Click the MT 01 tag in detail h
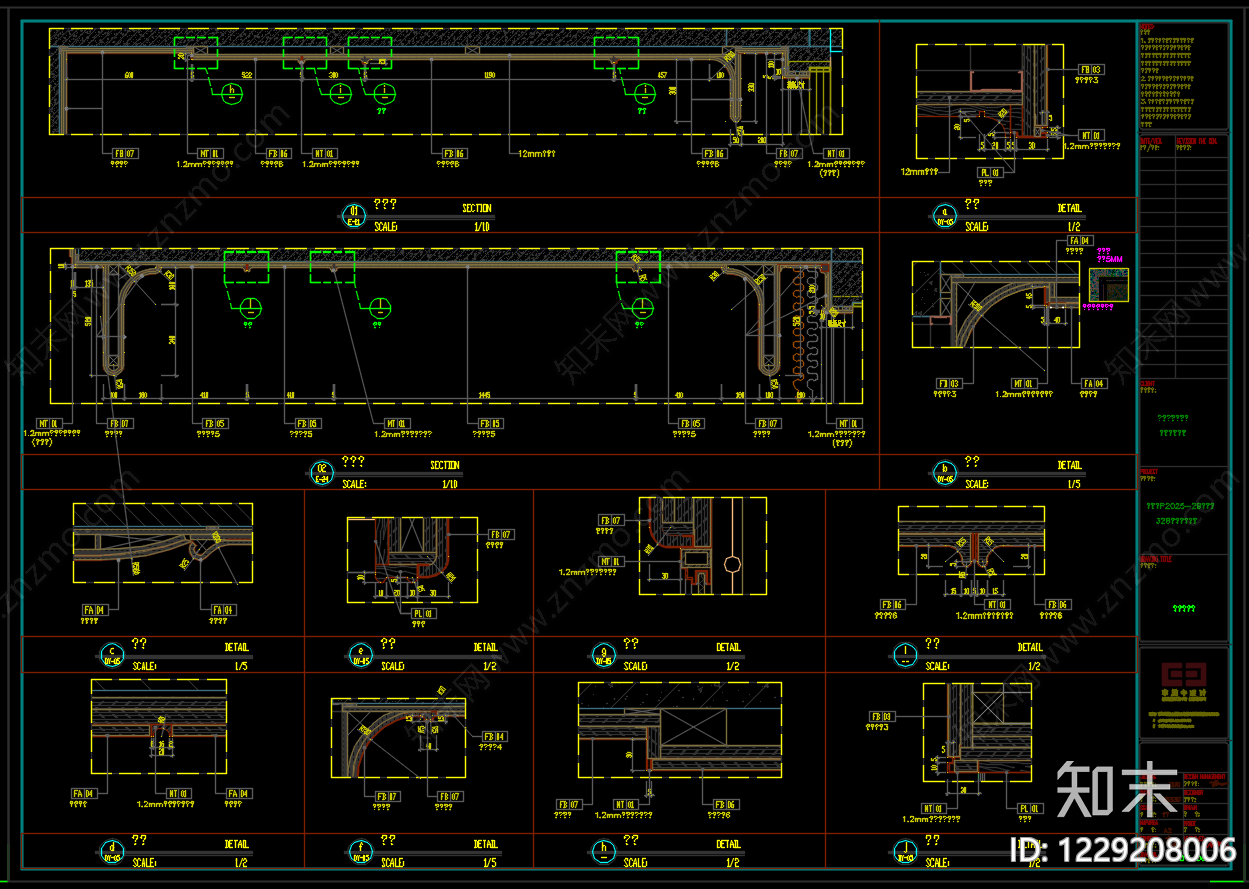The height and width of the screenshot is (889, 1249). [625, 804]
